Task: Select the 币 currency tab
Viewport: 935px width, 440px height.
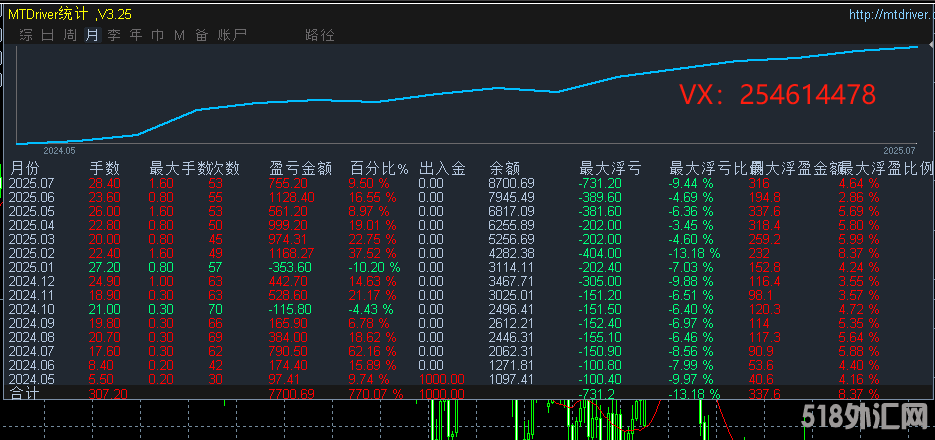Action: pos(158,35)
